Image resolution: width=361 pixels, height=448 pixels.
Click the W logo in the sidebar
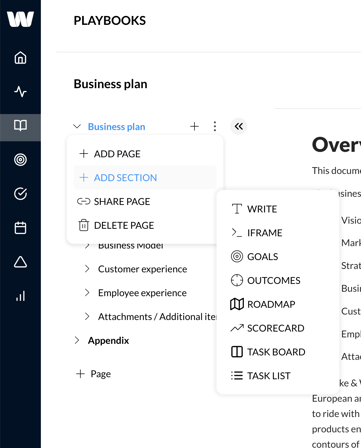[x=20, y=19]
